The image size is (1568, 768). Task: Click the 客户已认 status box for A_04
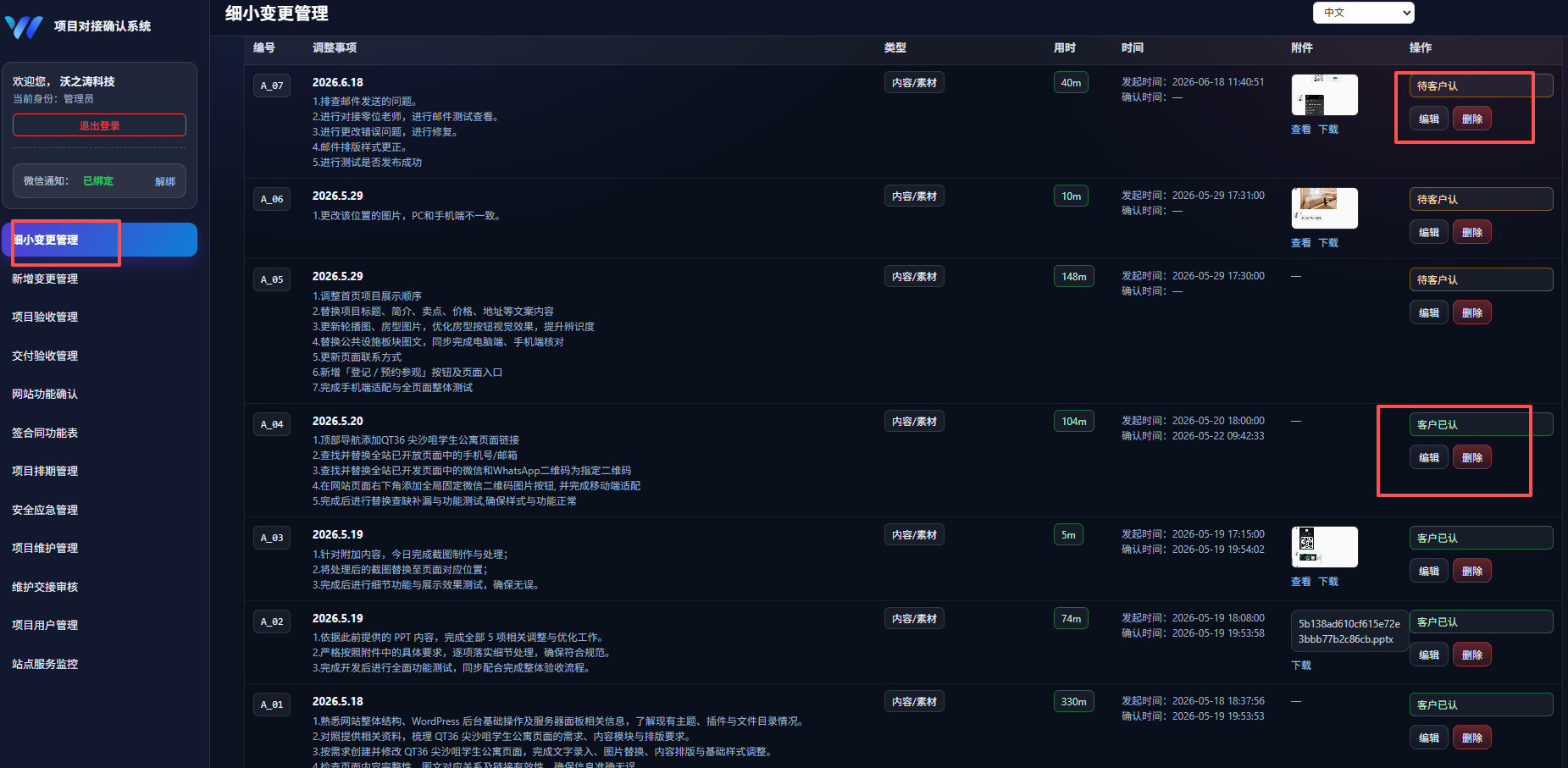(1481, 424)
